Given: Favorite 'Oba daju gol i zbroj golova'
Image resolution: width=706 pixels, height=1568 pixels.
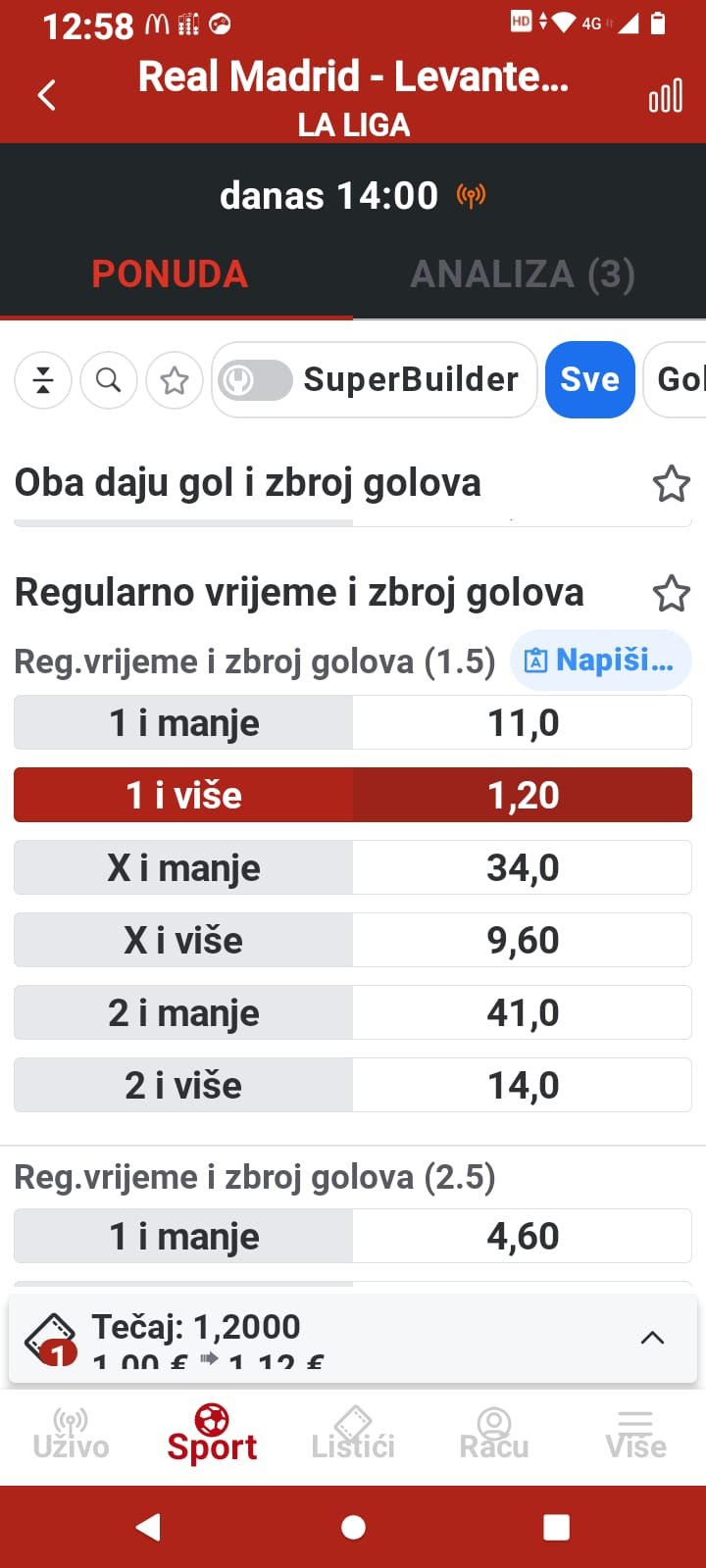Looking at the screenshot, I should coord(672,484).
